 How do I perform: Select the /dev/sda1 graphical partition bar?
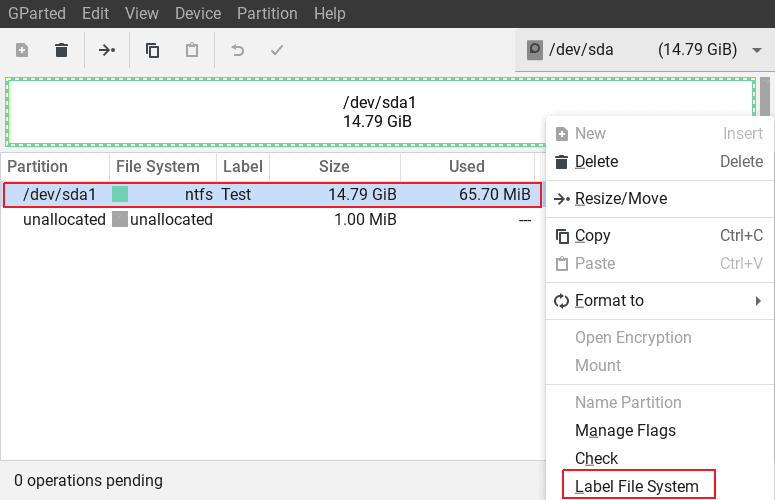point(381,112)
